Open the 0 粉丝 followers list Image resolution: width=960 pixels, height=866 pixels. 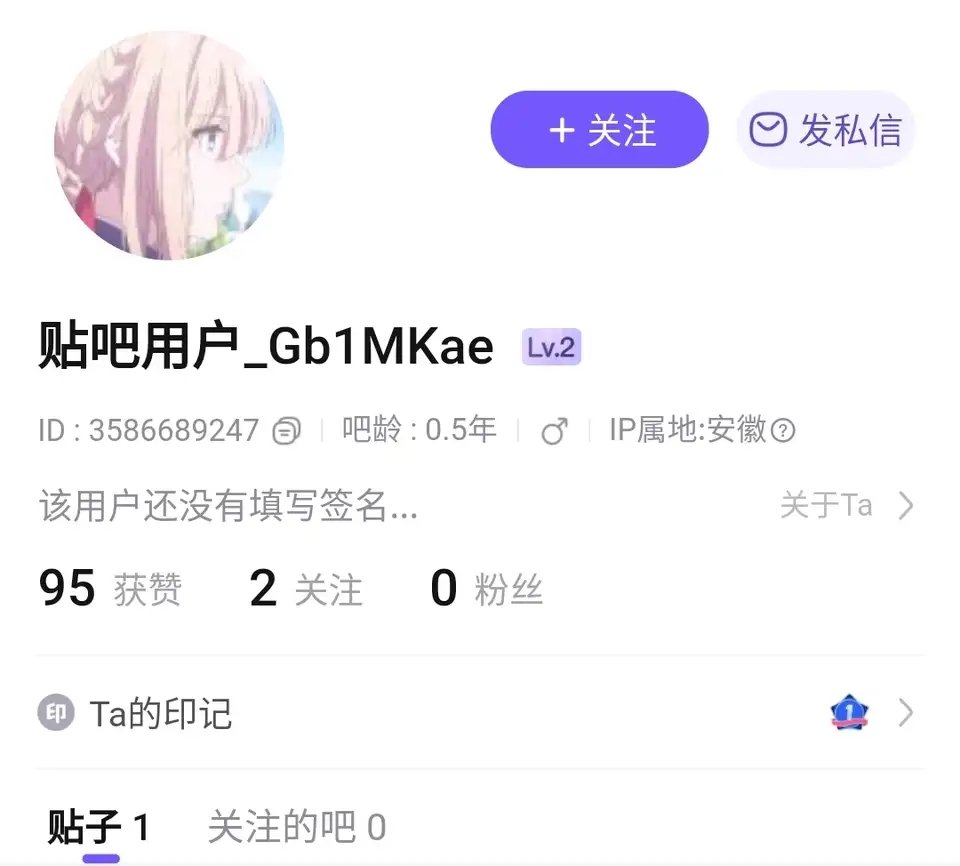tap(487, 588)
